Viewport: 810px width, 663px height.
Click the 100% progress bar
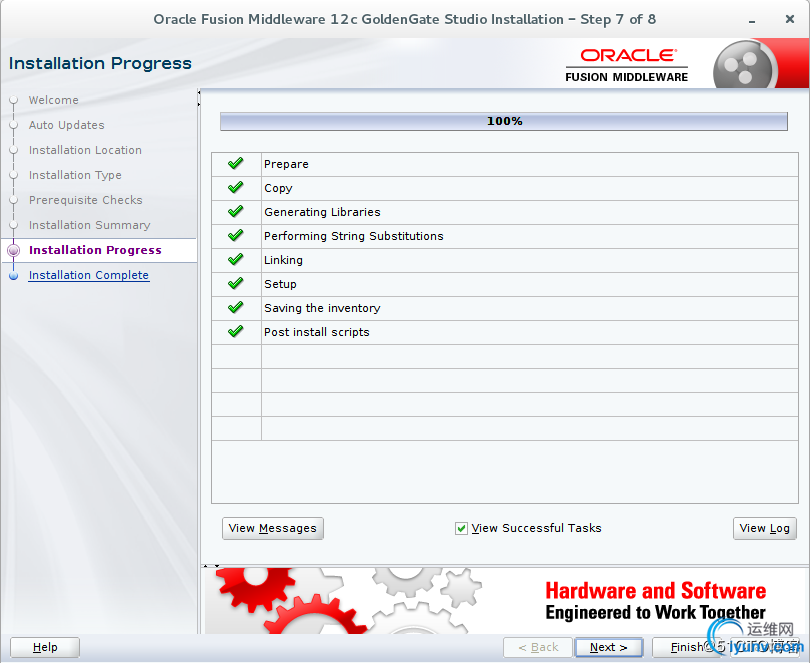tap(504, 121)
